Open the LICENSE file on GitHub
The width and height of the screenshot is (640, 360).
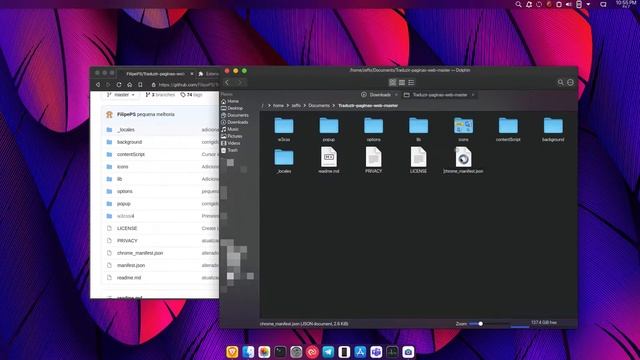click(x=127, y=228)
